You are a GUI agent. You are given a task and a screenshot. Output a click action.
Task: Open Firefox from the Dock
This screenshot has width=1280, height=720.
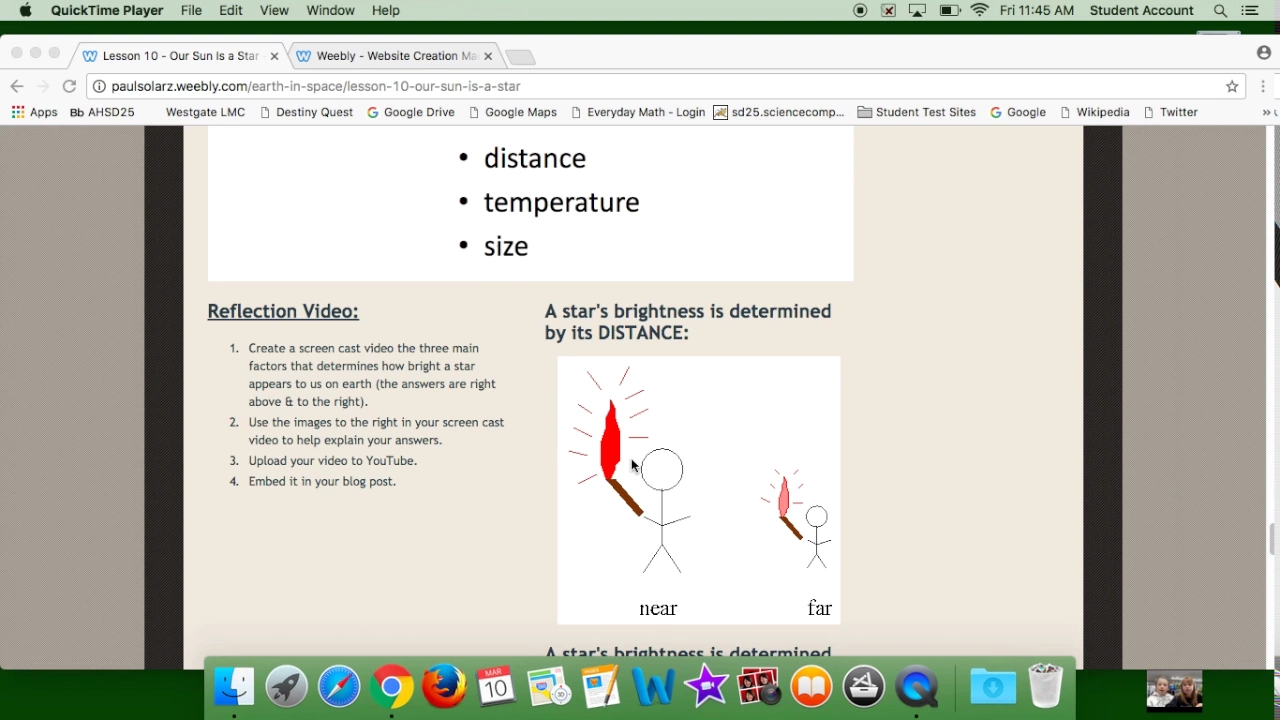pos(444,687)
